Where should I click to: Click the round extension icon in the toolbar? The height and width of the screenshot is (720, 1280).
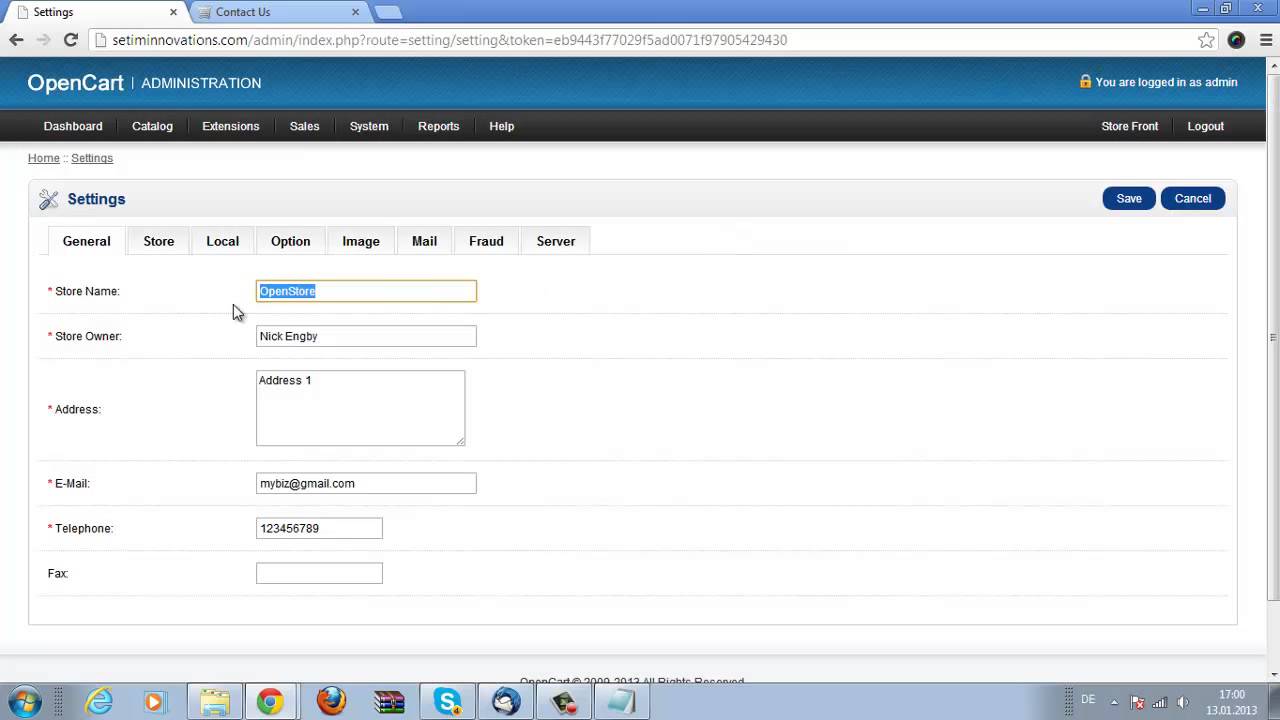click(1236, 40)
